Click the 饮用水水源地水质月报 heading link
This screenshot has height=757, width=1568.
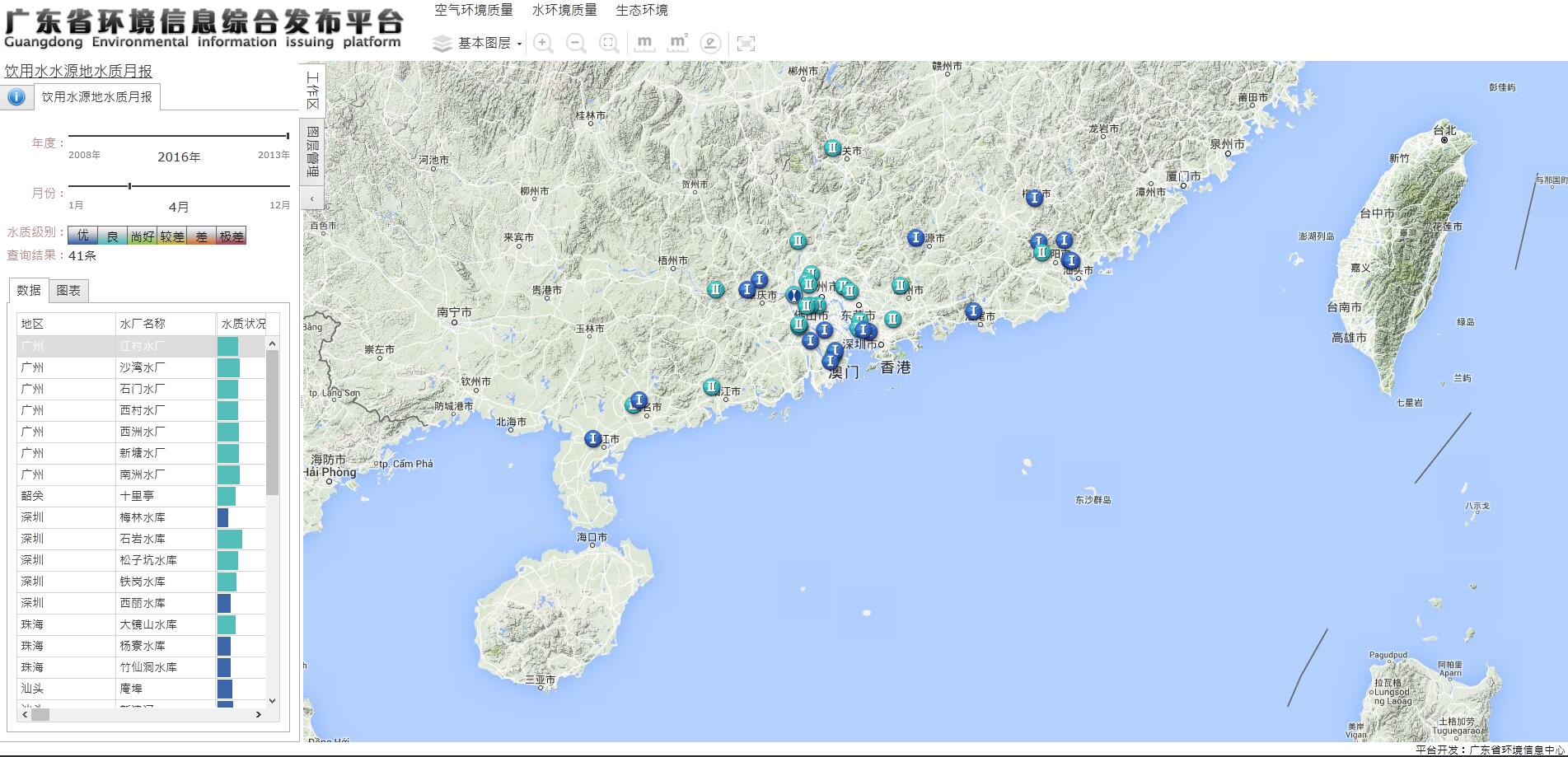[x=78, y=72]
